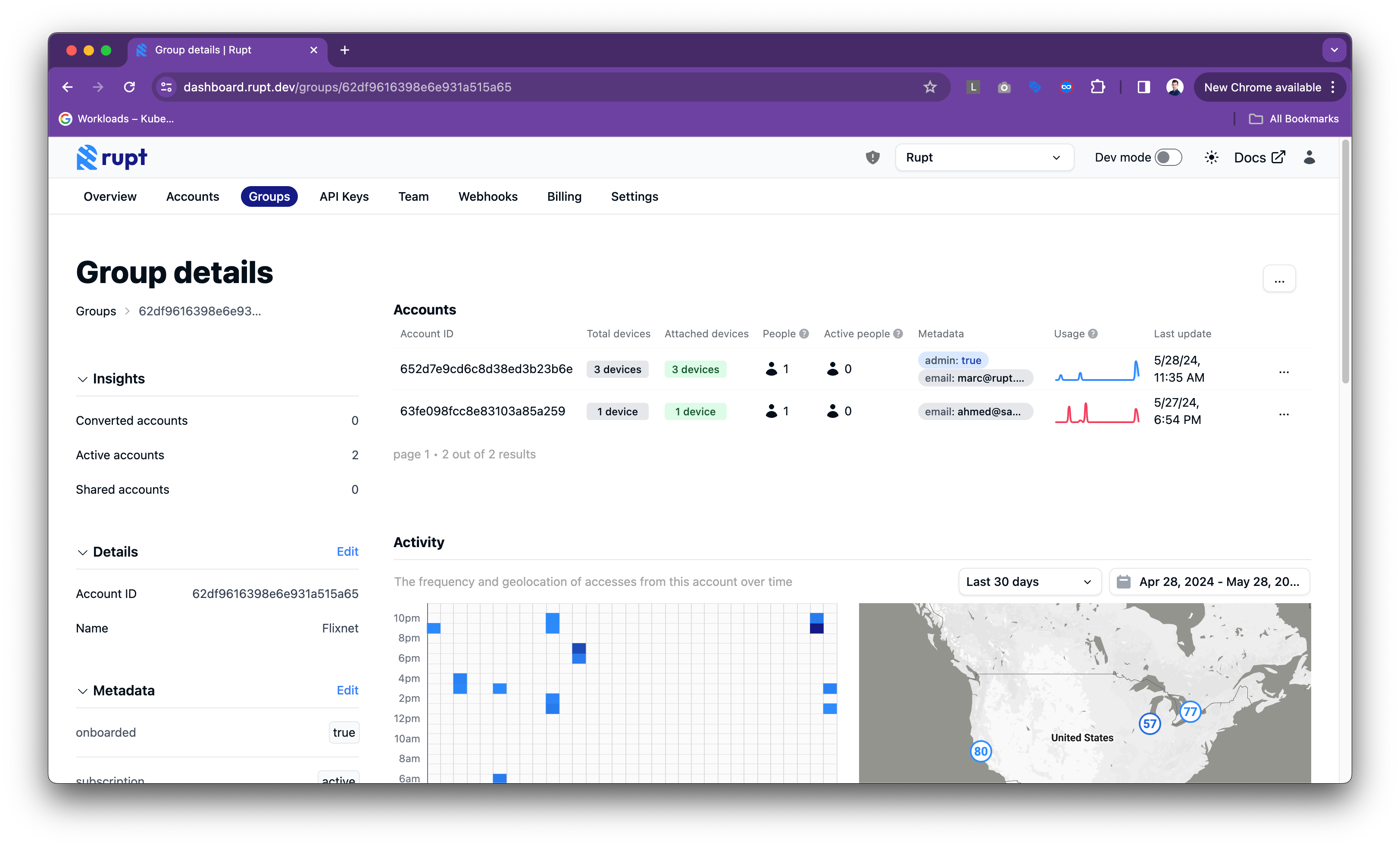Open the Rupt project selector dropdown
This screenshot has width=1400, height=847.
pyautogui.click(x=984, y=157)
